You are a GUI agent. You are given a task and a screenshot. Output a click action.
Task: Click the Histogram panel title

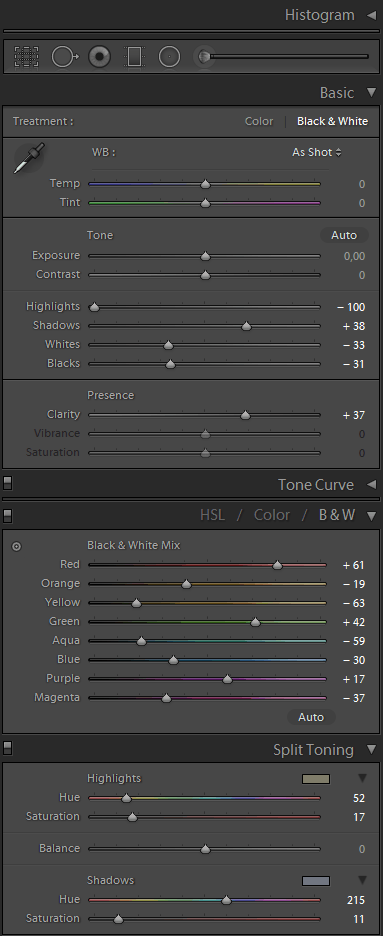[x=319, y=15]
